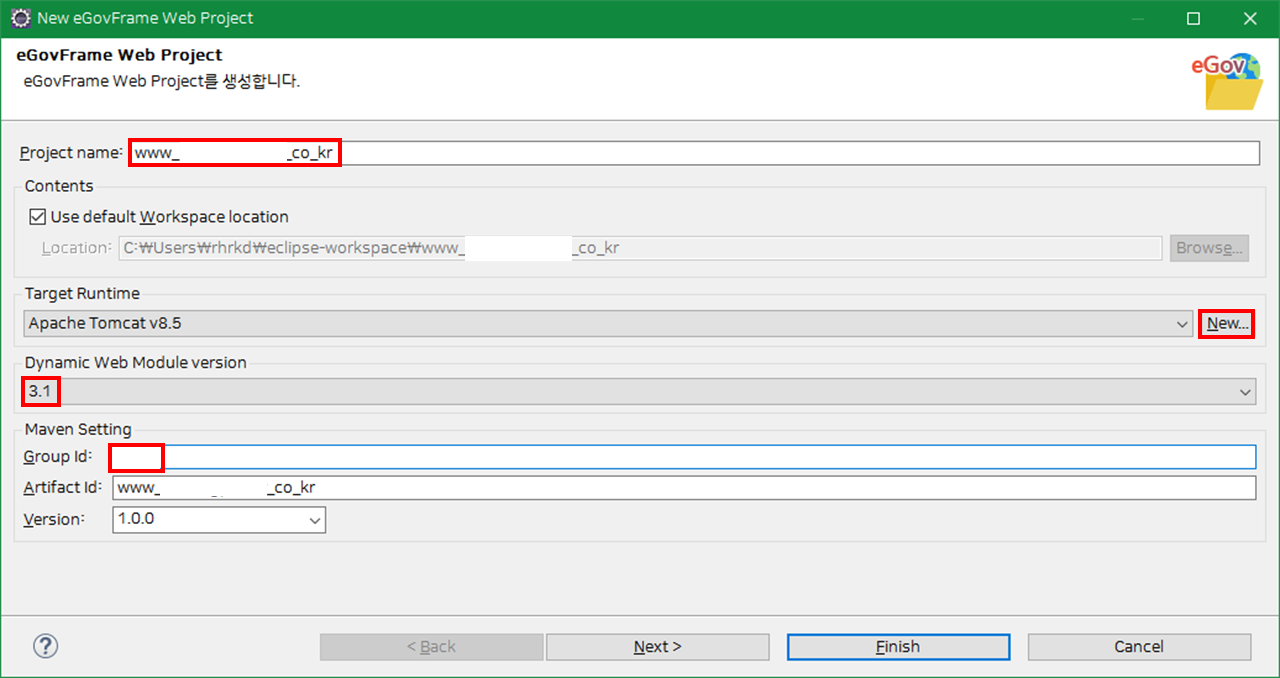This screenshot has height=678, width=1280.
Task: Open the Version 1.0.0 combo box
Action: click(219, 520)
